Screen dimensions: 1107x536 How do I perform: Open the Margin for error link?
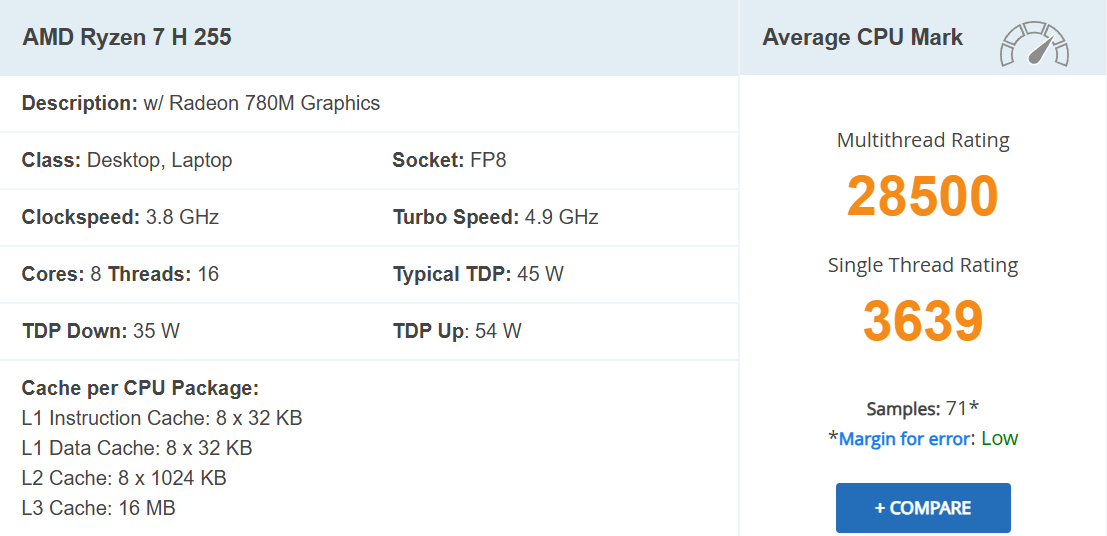(904, 438)
